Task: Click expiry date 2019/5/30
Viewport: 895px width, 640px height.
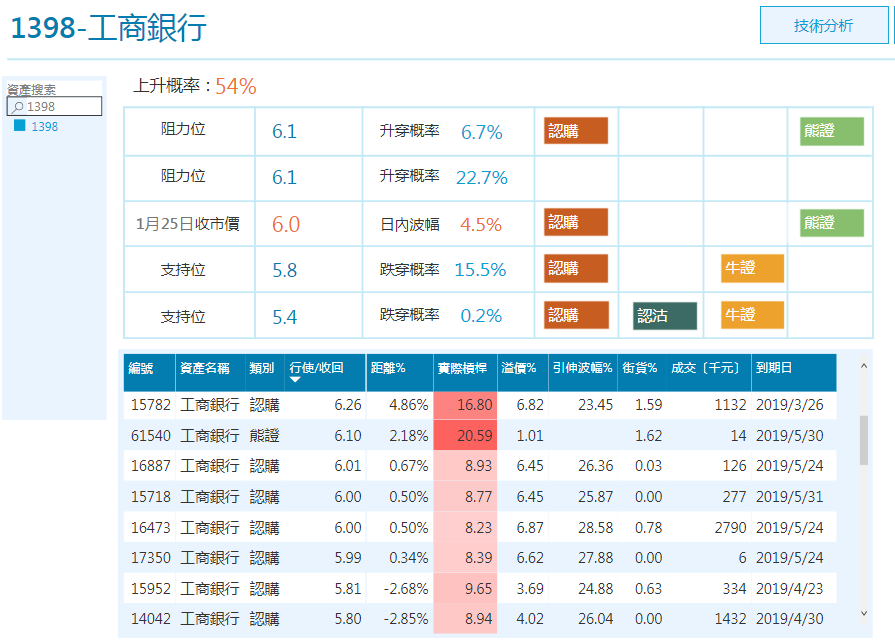Action: (x=789, y=436)
